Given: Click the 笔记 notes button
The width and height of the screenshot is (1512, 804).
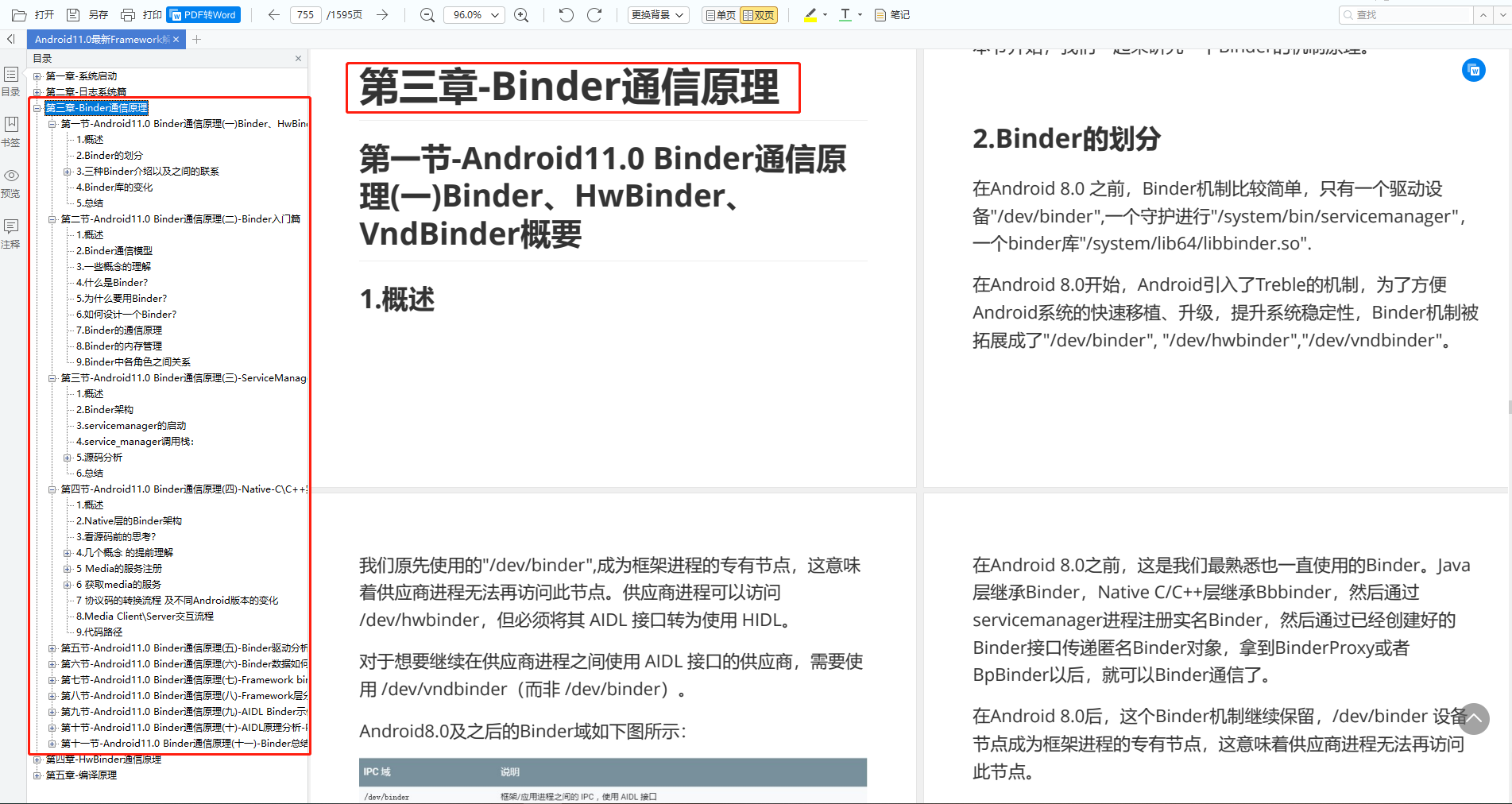Looking at the screenshot, I should [x=891, y=14].
